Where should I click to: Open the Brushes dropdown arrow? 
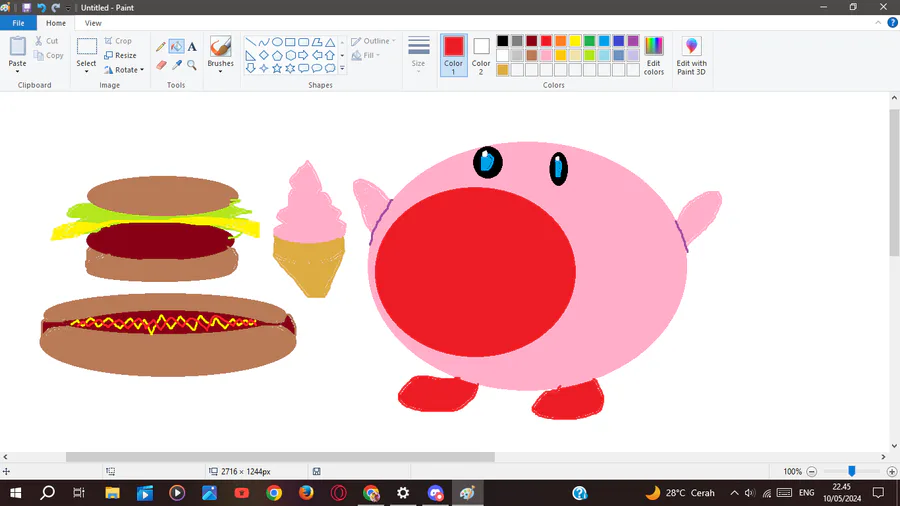coord(220,71)
